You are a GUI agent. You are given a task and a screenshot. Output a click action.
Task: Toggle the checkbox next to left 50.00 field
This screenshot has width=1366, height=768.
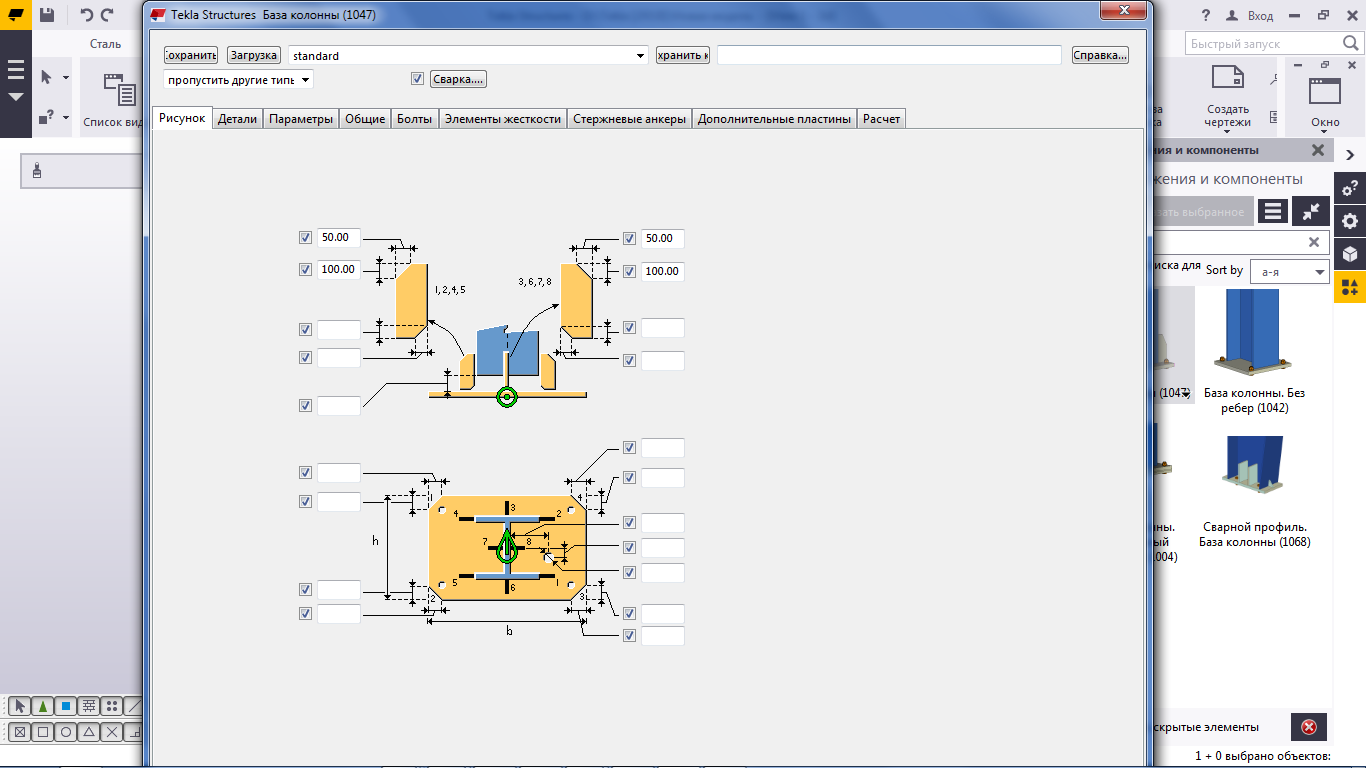coord(306,238)
